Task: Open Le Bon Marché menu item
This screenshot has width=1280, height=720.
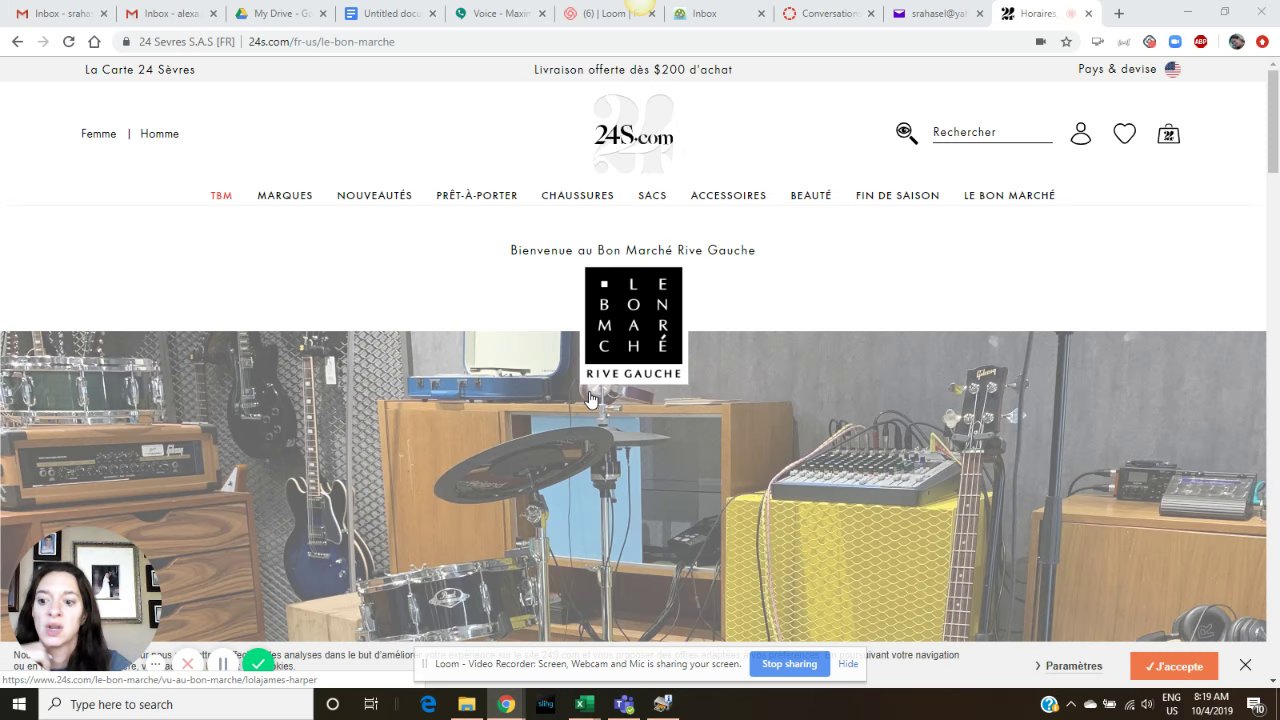Action: tap(1009, 196)
